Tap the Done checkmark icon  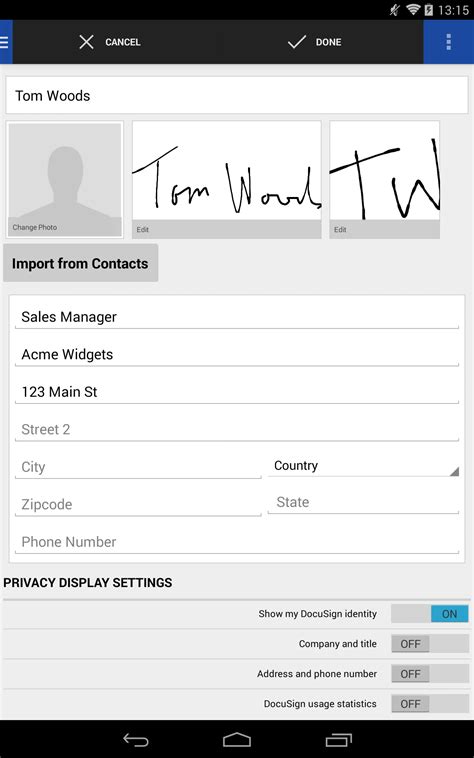[297, 42]
